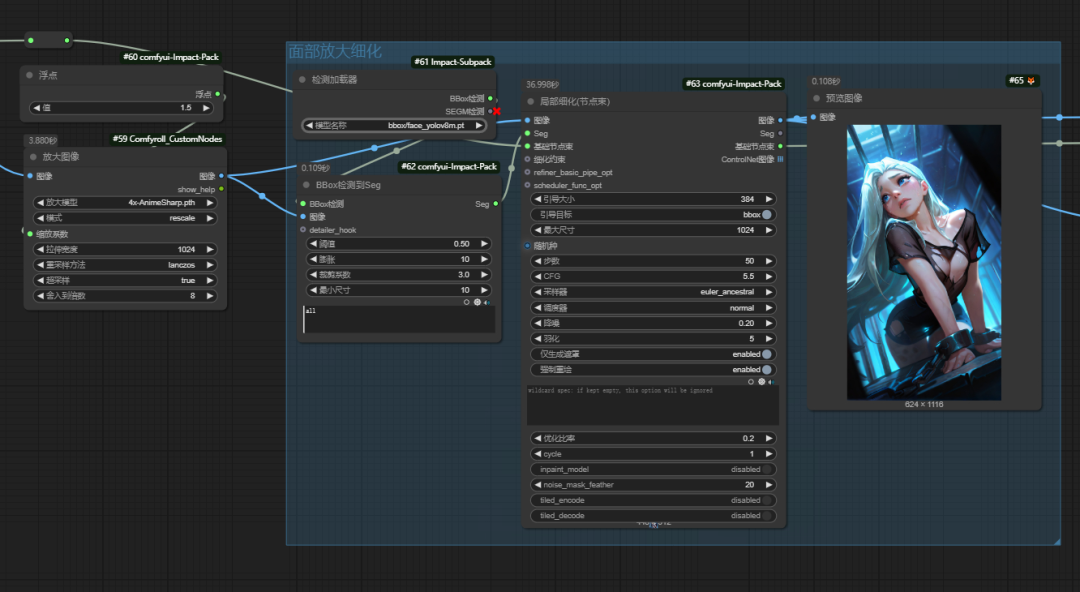Increase the 值 1.5 with its right arrow
Viewport: 1080px width, 592px height.
[206, 108]
